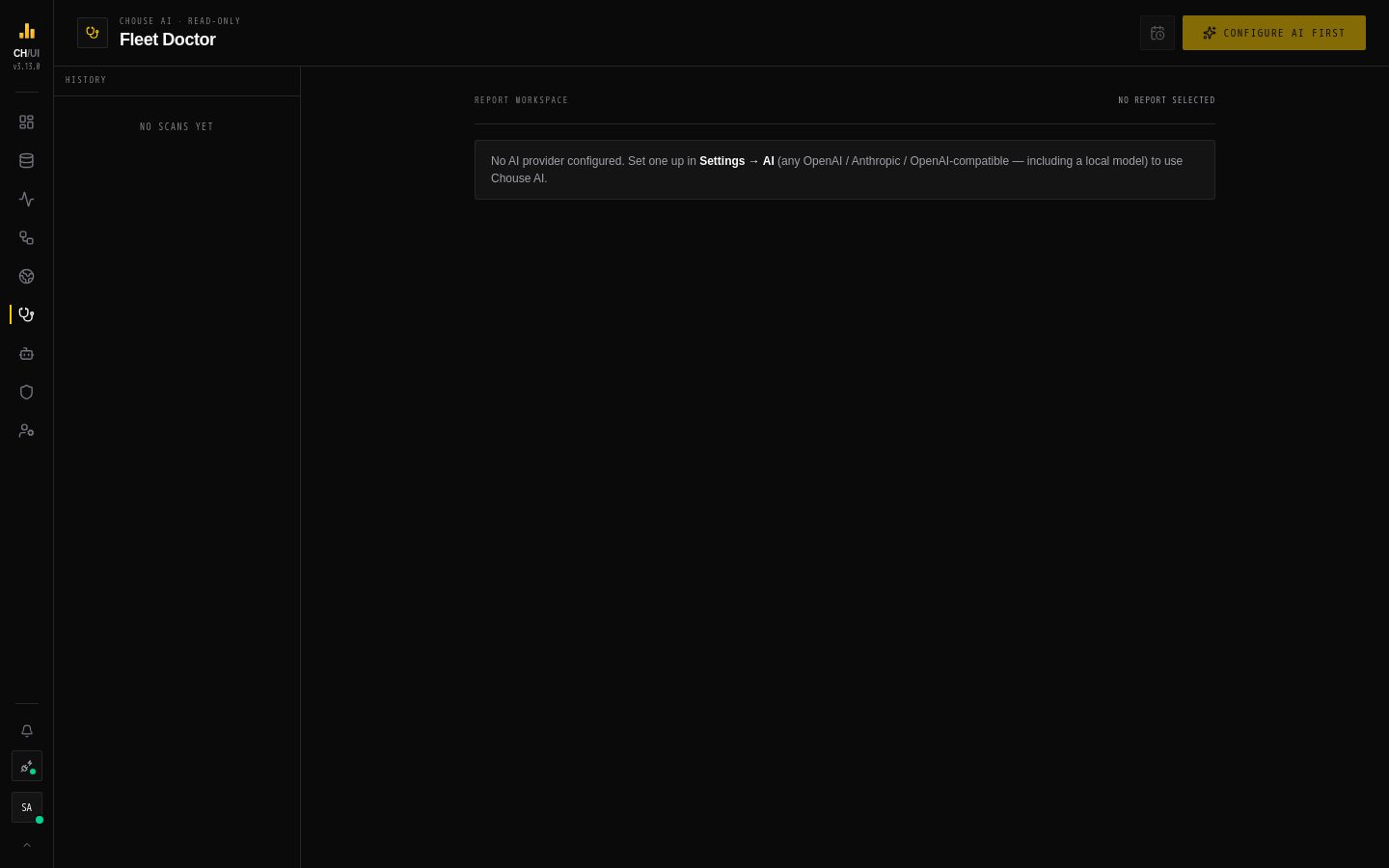Open the database icon in sidebar
The width and height of the screenshot is (1389, 868).
point(26,161)
